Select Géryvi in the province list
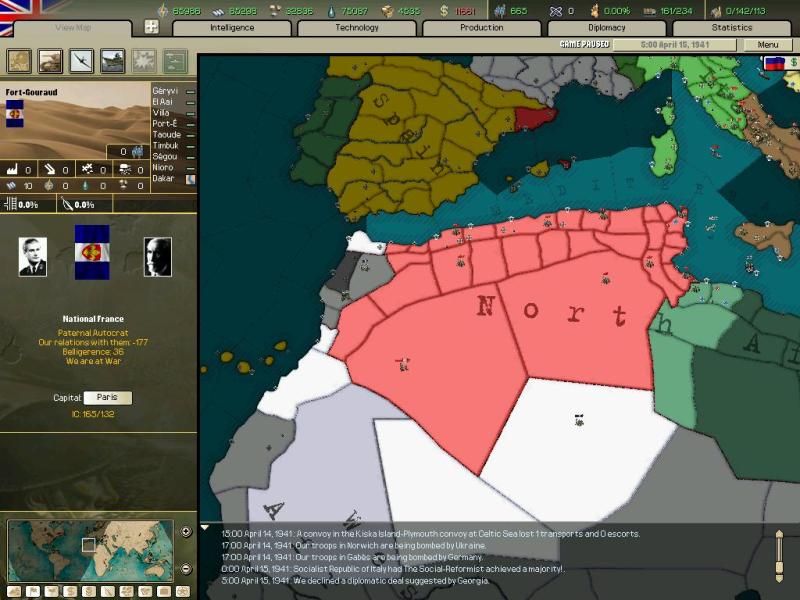Viewport: 800px width, 600px height. coord(165,91)
